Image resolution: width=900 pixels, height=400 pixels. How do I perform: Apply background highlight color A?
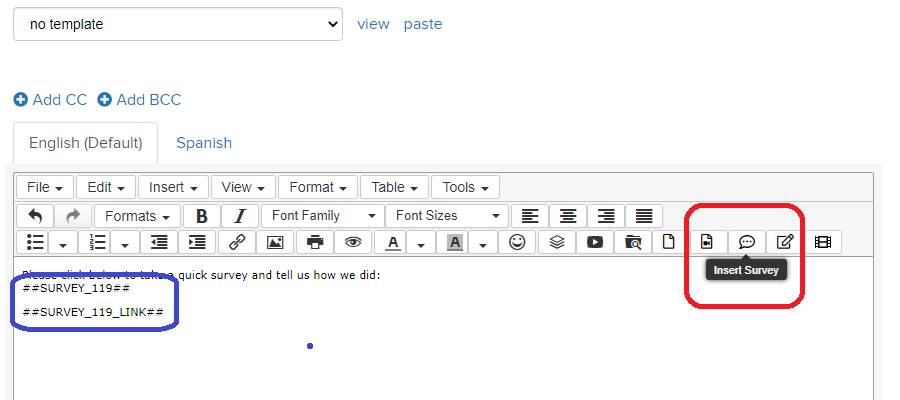[455, 242]
